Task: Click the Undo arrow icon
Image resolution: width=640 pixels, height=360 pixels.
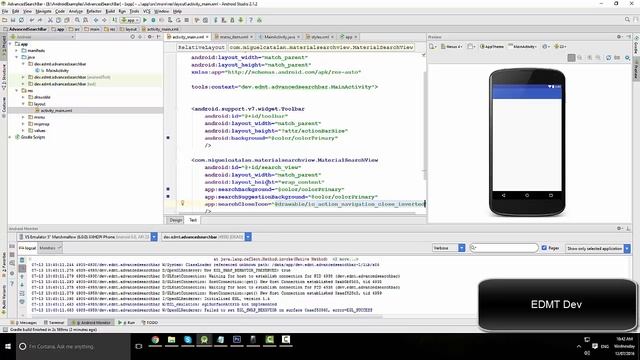Action: pos(31,20)
